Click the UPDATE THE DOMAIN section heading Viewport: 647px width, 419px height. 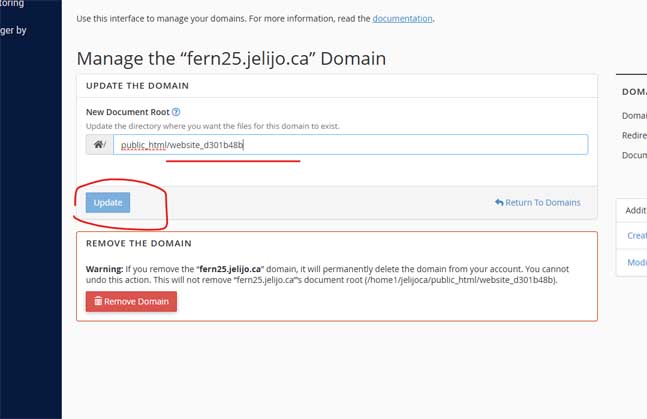137,85
